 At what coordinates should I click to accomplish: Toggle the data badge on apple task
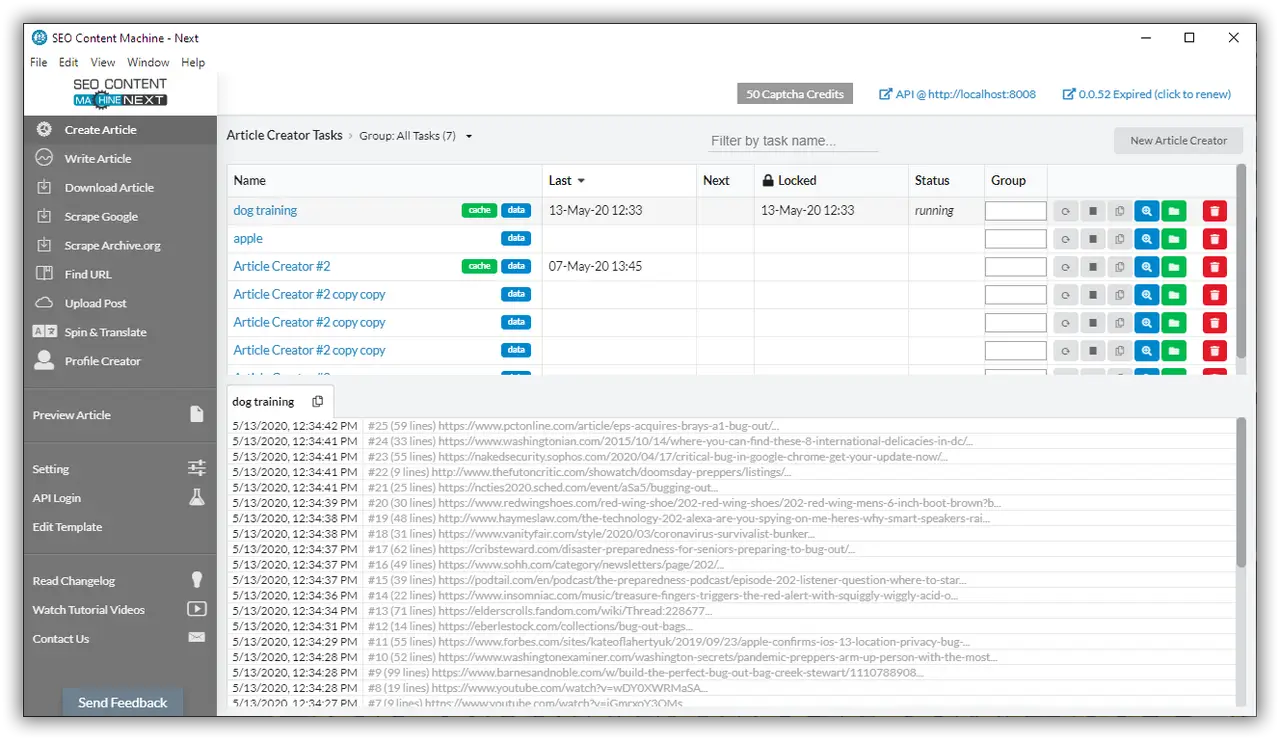[516, 238]
